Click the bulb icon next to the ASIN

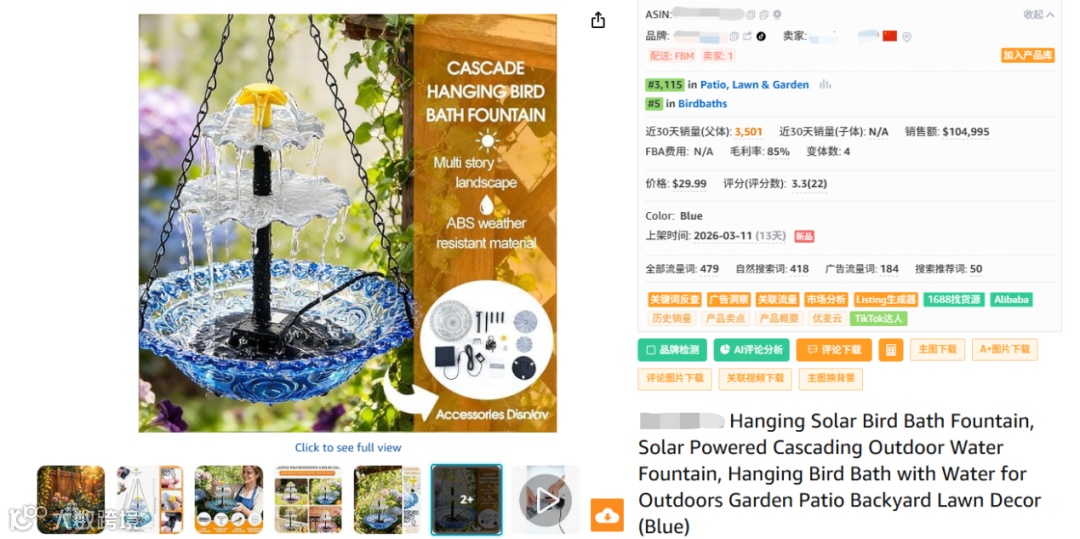tap(777, 14)
